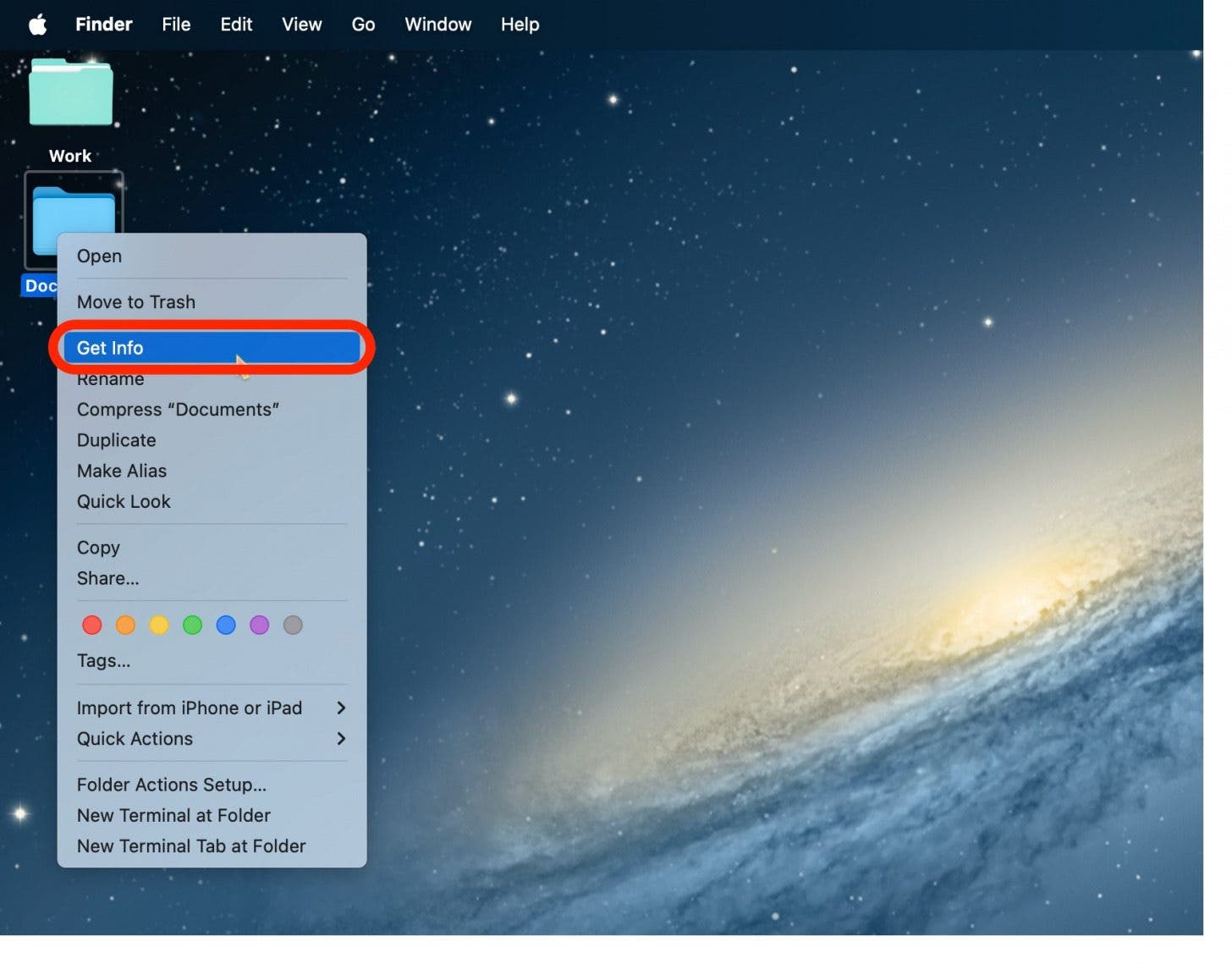The width and height of the screenshot is (1232, 964).
Task: Apply the blue tag color
Action: point(226,625)
